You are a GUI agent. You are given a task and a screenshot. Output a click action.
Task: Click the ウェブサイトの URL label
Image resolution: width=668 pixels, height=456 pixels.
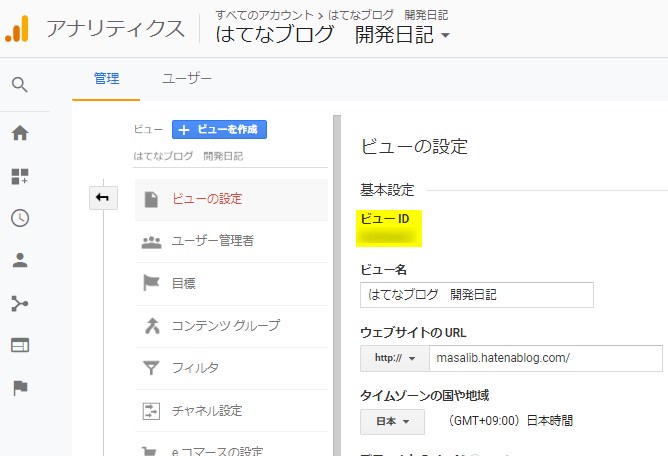[x=413, y=332]
